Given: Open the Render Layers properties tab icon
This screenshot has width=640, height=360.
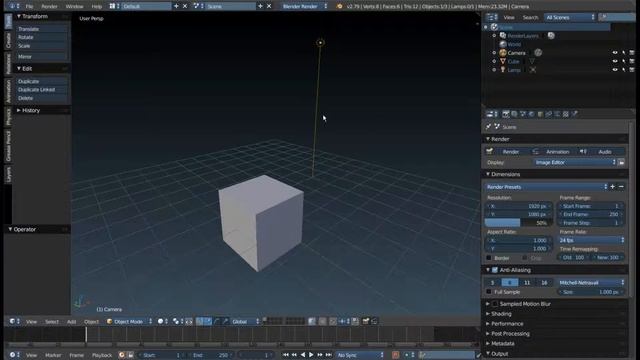Looking at the screenshot, I should (514, 114).
